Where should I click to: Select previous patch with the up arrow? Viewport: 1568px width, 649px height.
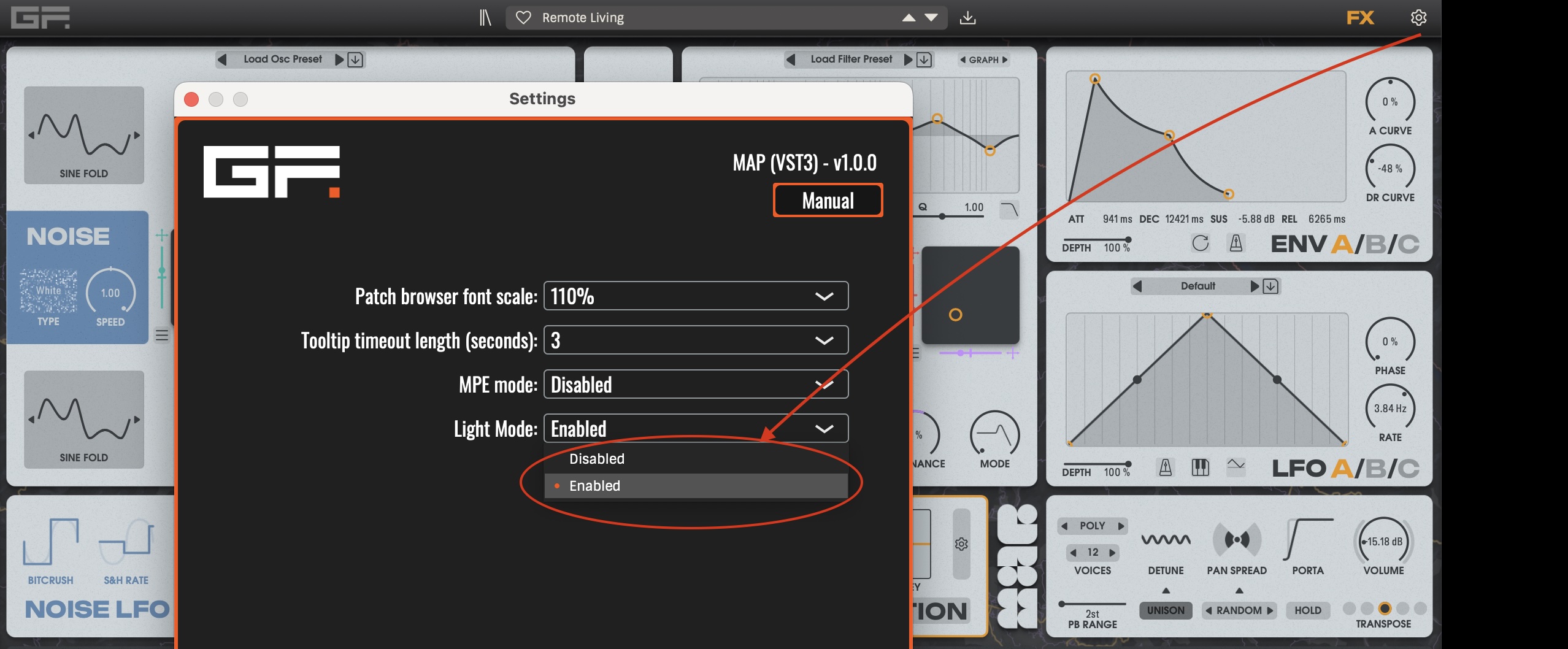pos(909,18)
